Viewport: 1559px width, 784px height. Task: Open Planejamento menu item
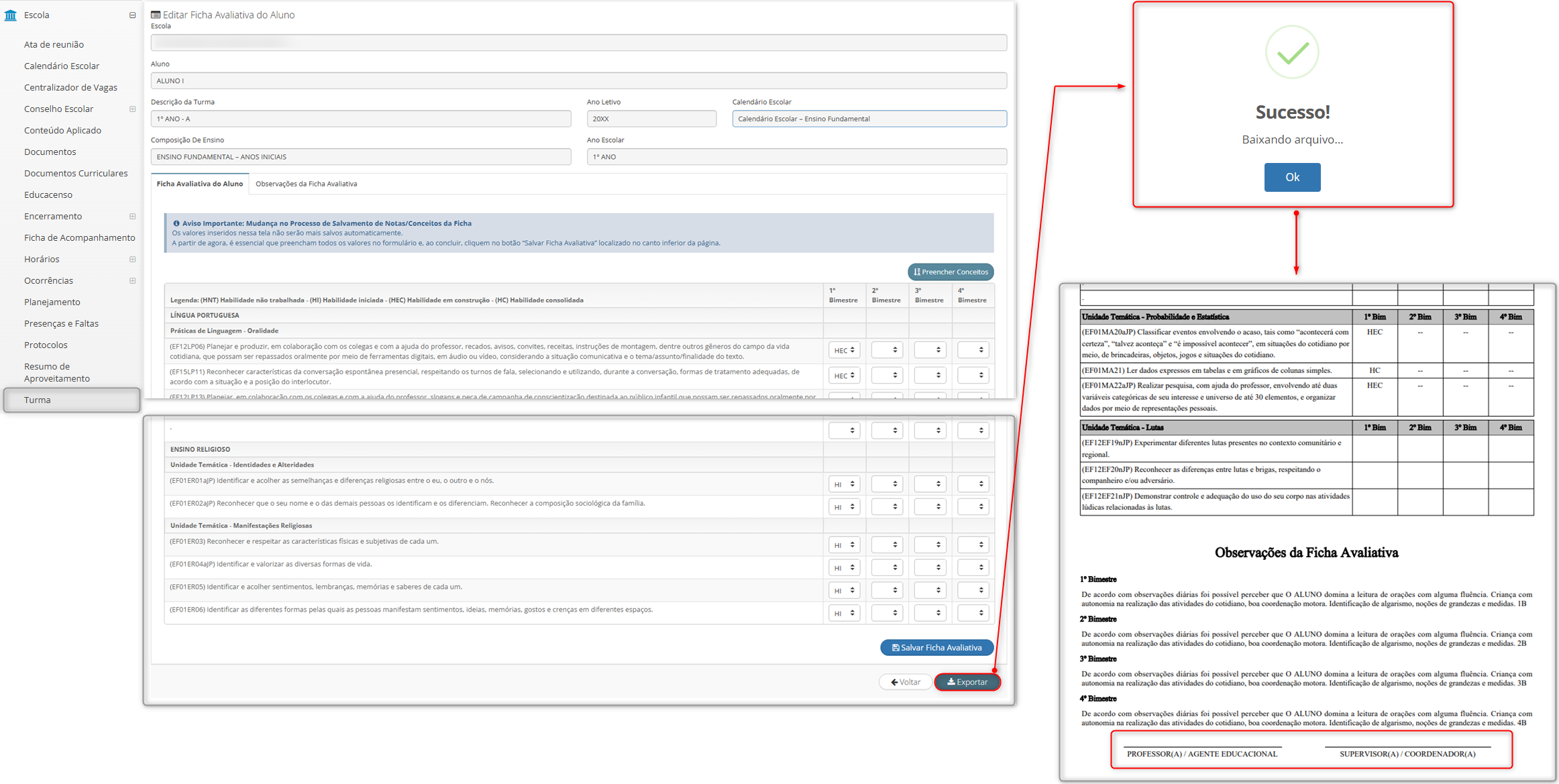[x=52, y=302]
